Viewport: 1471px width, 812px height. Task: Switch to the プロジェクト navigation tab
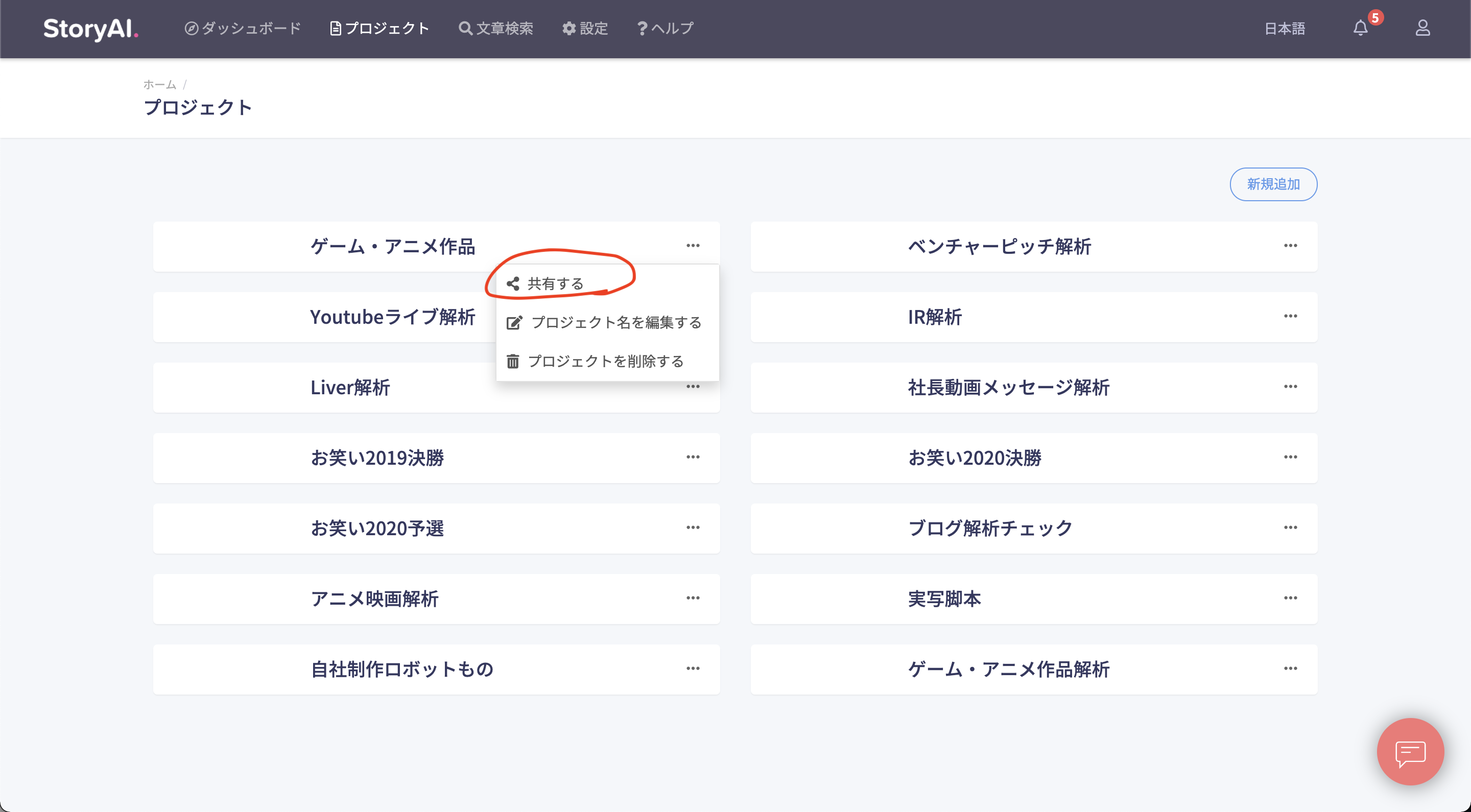tap(379, 28)
